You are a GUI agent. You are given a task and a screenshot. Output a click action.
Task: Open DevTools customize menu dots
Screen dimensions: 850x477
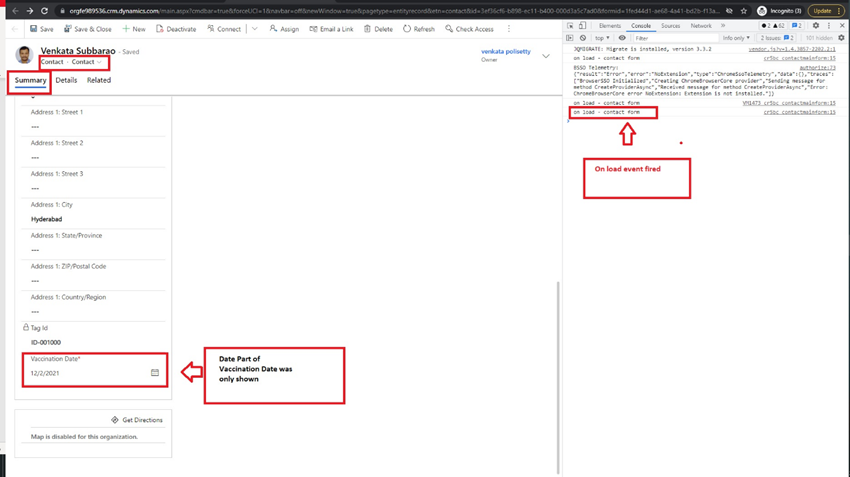click(829, 25)
